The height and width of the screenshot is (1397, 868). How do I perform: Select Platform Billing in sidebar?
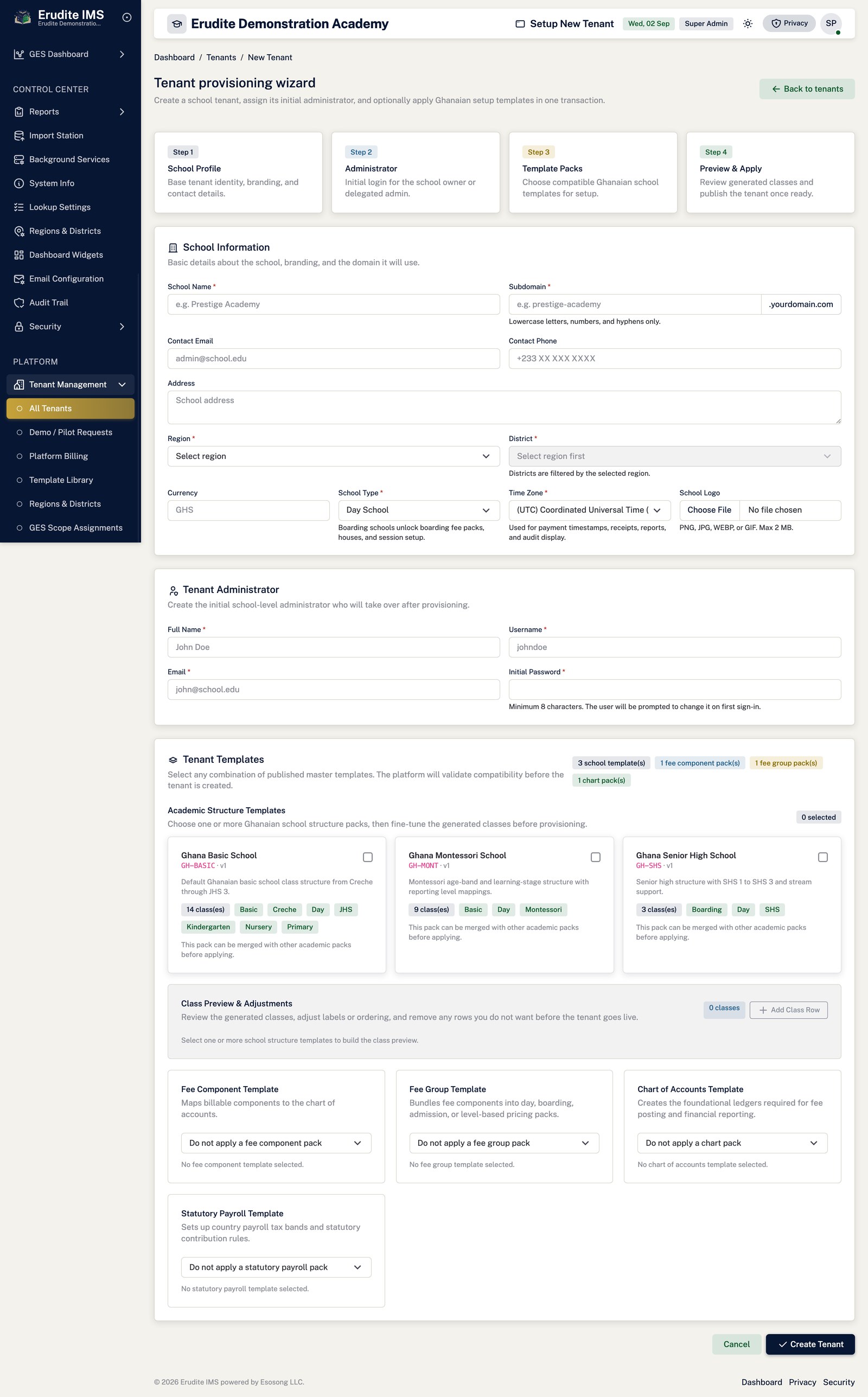click(x=71, y=456)
